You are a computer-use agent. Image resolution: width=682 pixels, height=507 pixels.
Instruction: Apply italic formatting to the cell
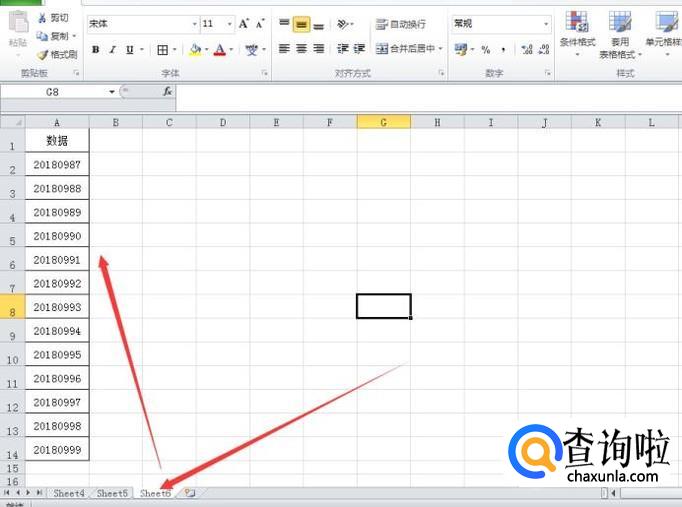coord(112,49)
